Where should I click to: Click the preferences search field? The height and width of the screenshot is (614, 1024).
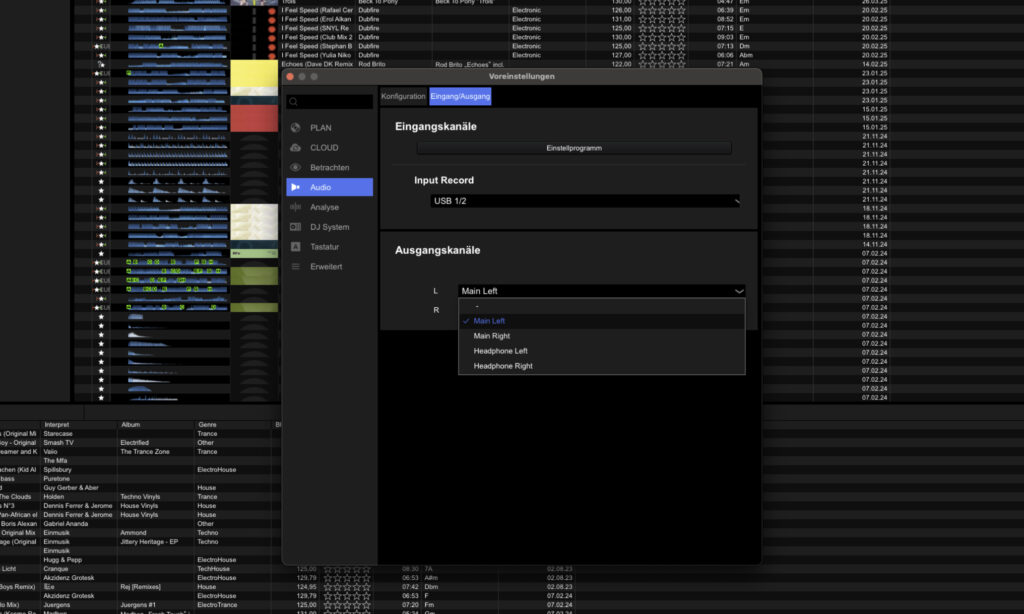point(330,101)
